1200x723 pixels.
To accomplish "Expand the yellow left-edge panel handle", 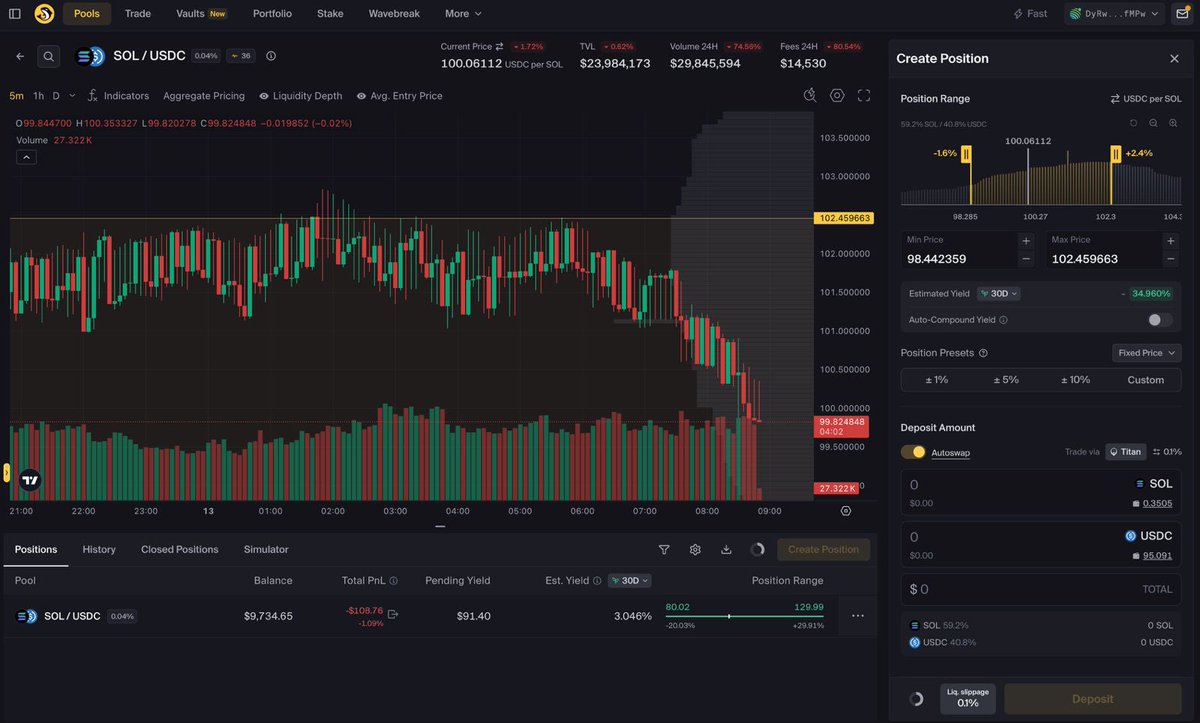I will pyautogui.click(x=6, y=473).
